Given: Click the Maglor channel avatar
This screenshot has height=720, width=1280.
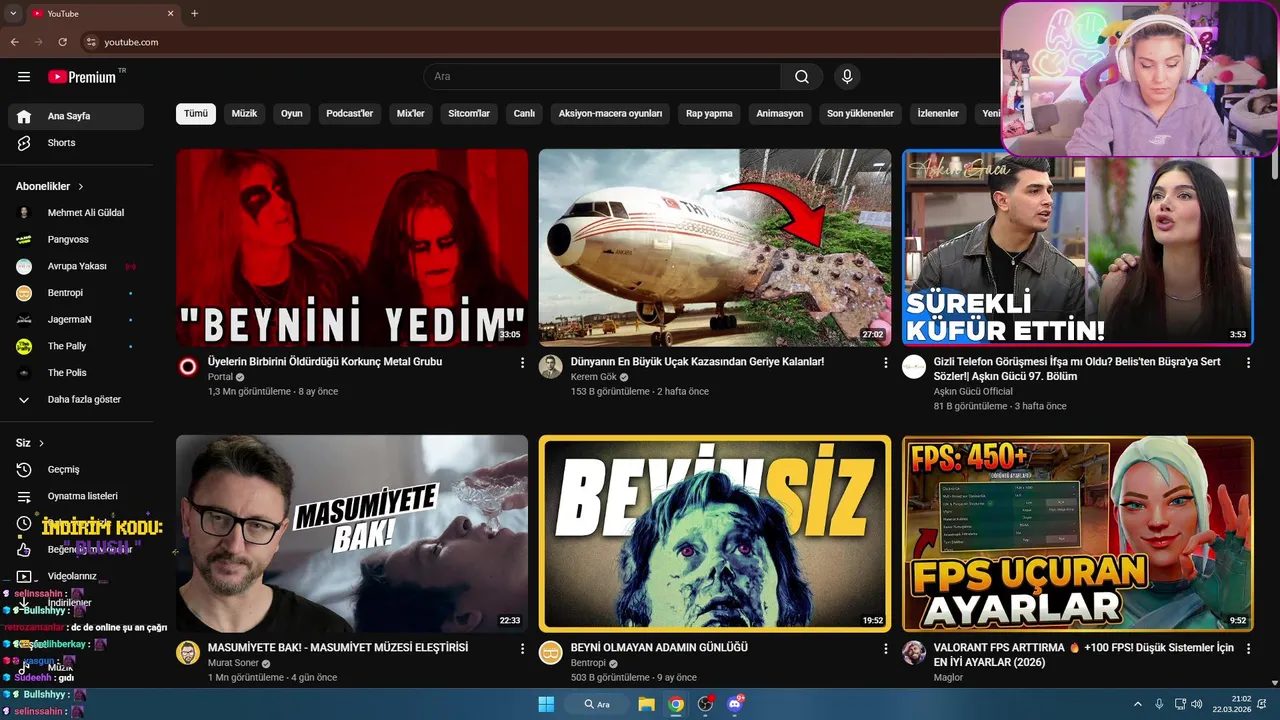Looking at the screenshot, I should pyautogui.click(x=914, y=653).
